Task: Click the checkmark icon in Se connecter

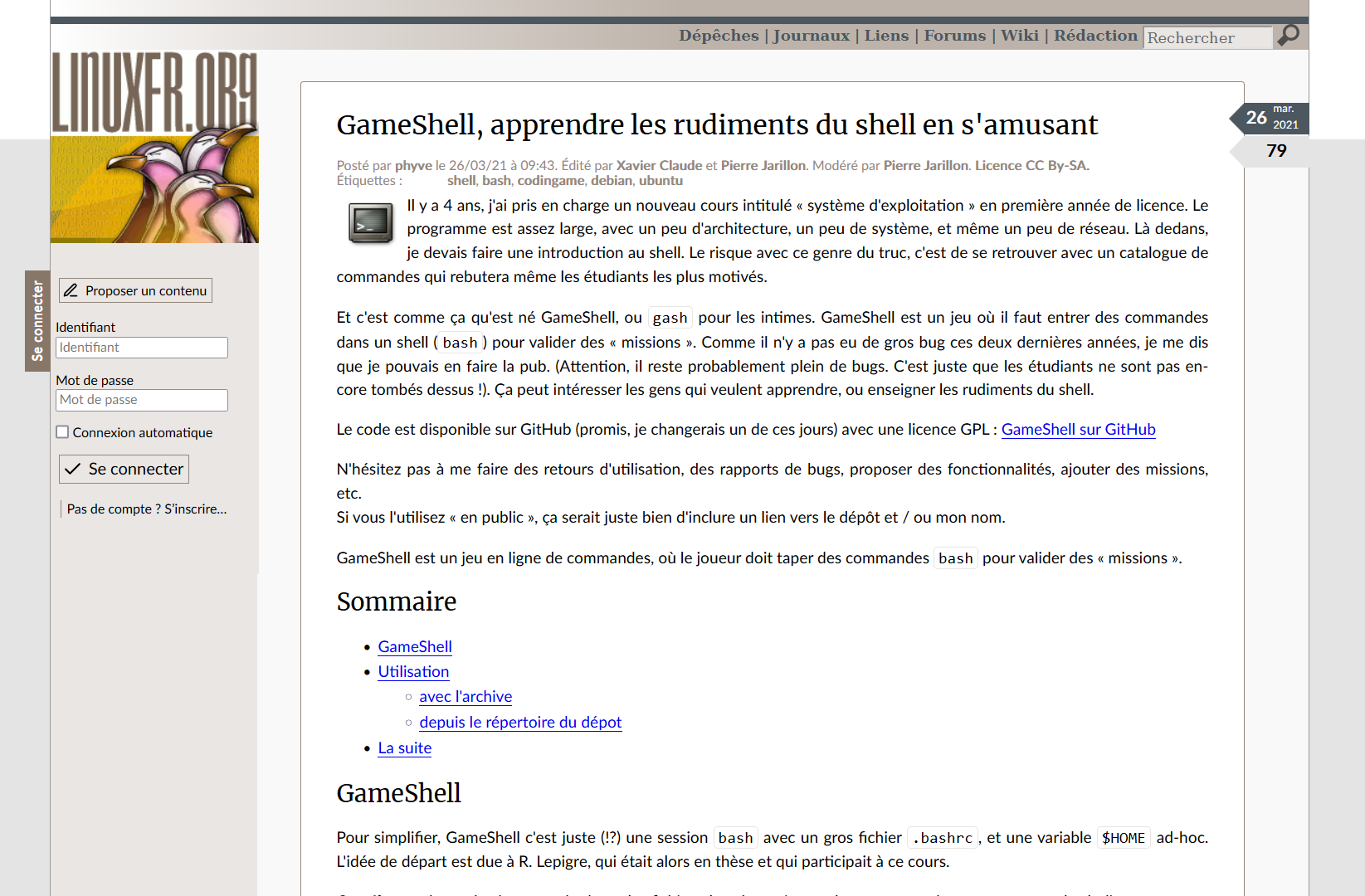Action: tap(73, 469)
